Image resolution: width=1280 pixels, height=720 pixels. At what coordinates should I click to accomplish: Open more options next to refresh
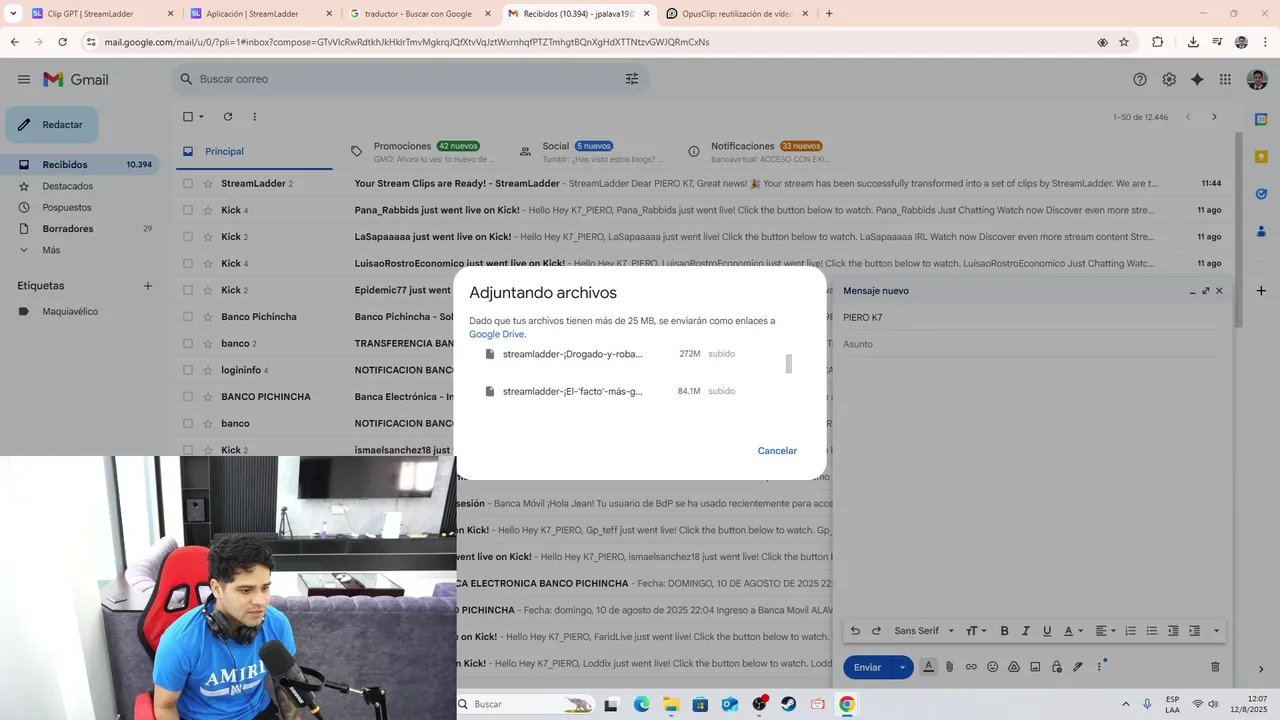click(x=254, y=117)
